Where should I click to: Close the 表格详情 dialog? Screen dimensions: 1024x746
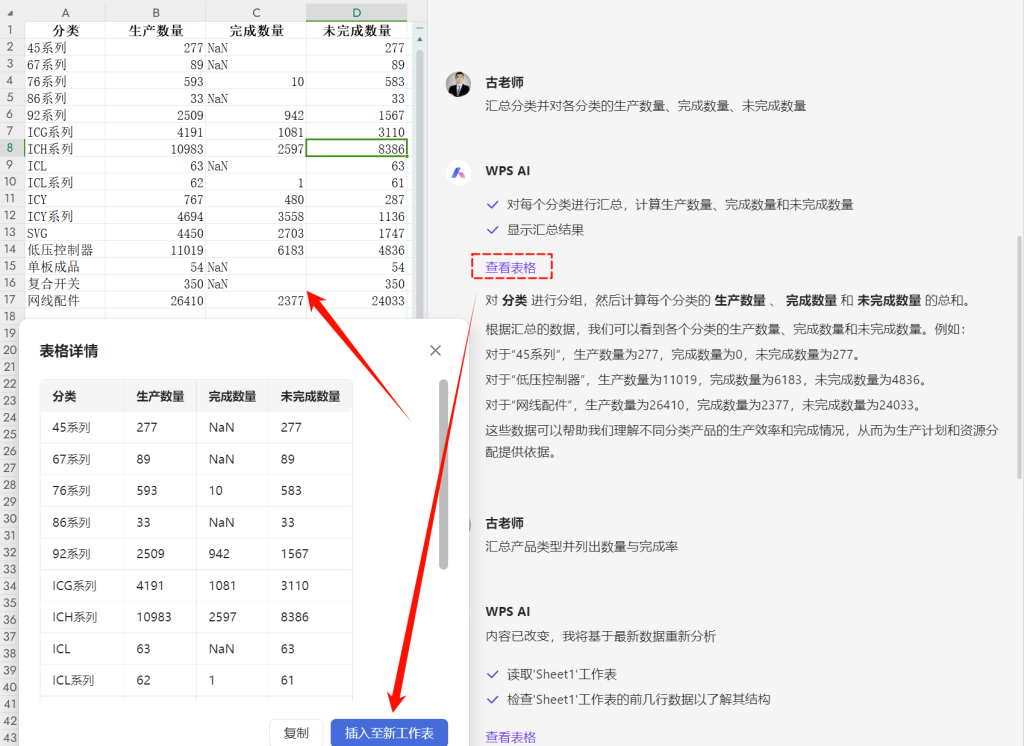[436, 351]
